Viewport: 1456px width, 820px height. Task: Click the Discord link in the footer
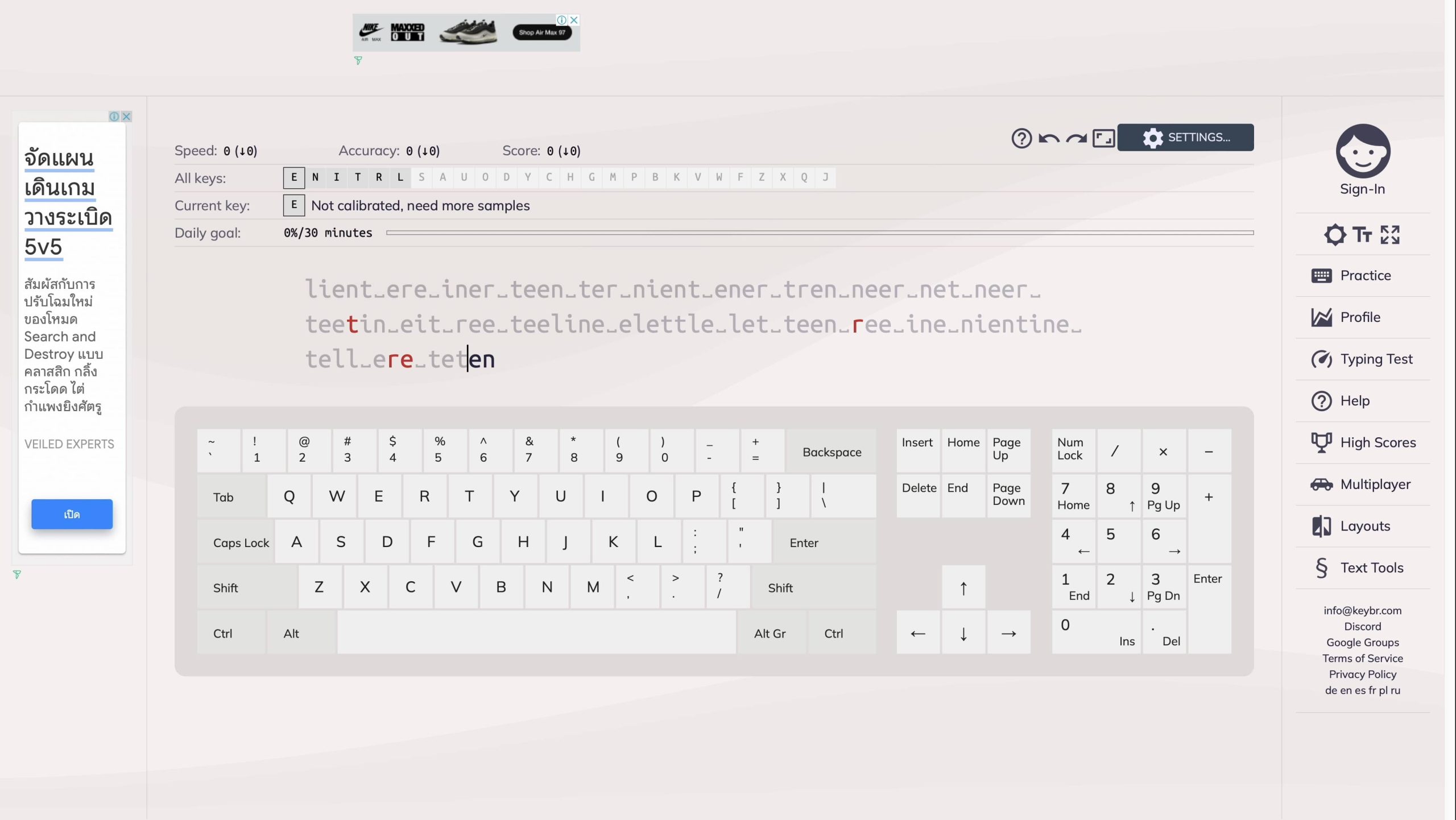click(1362, 626)
